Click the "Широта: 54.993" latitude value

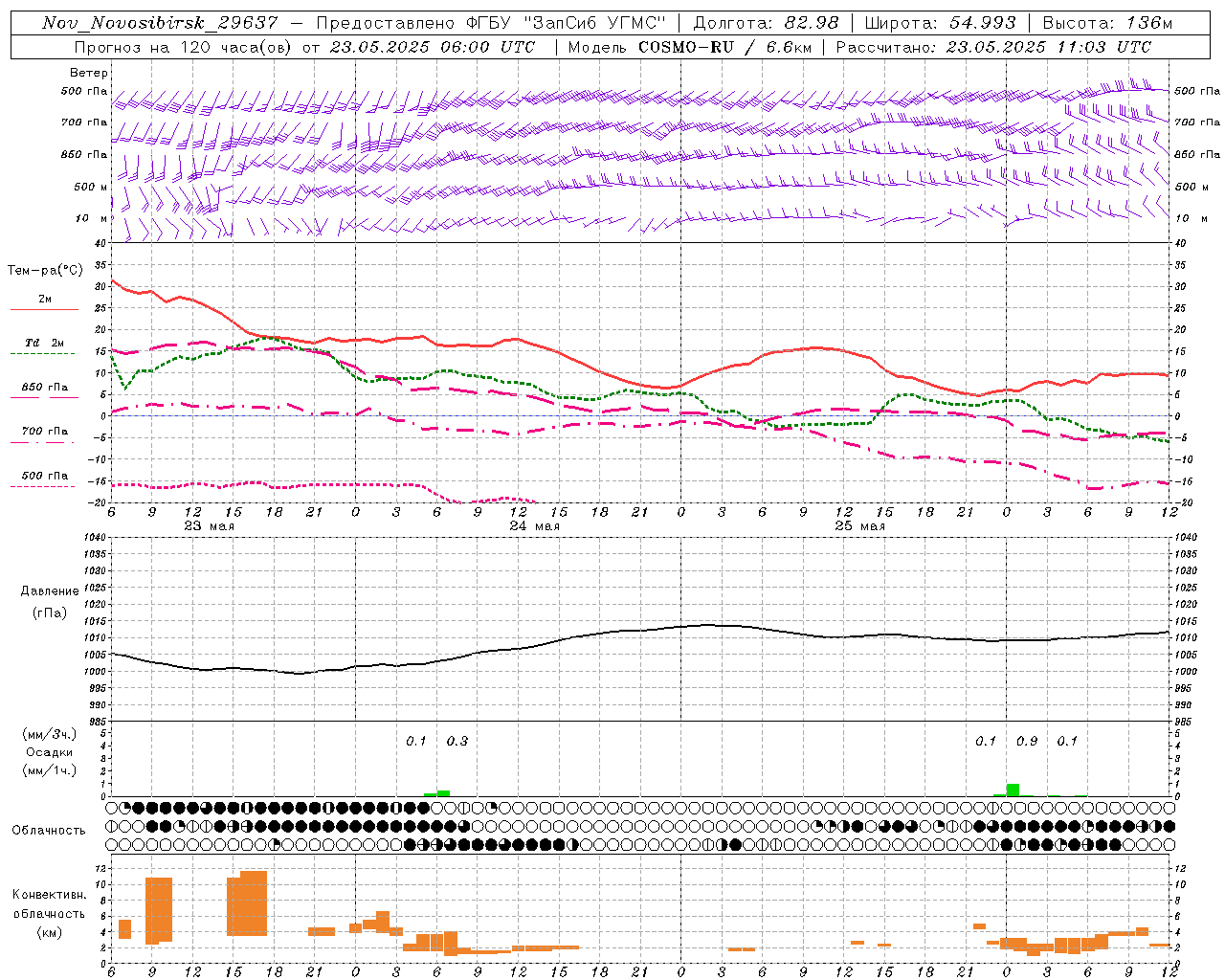[940, 23]
